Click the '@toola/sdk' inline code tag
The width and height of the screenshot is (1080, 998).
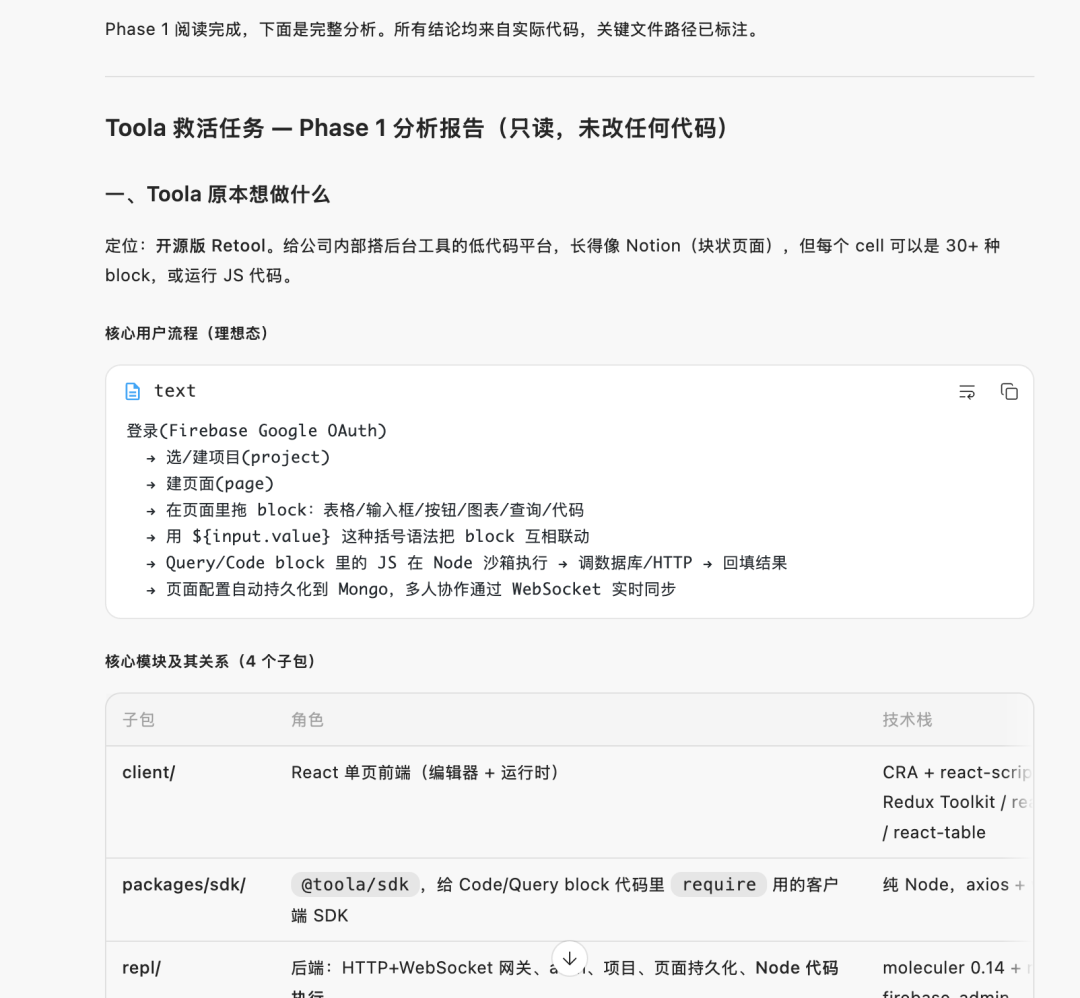(x=355, y=884)
